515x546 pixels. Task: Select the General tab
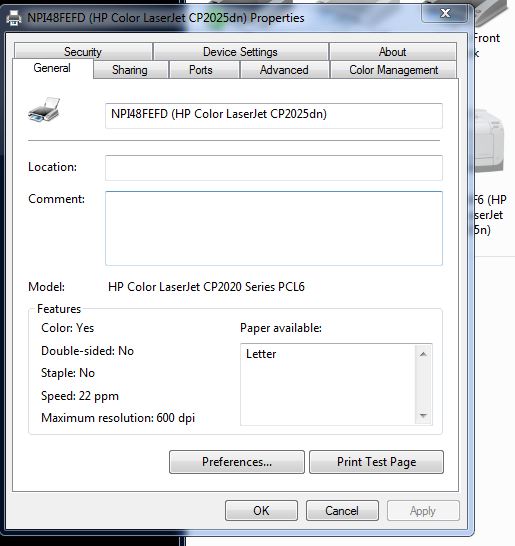[52, 68]
